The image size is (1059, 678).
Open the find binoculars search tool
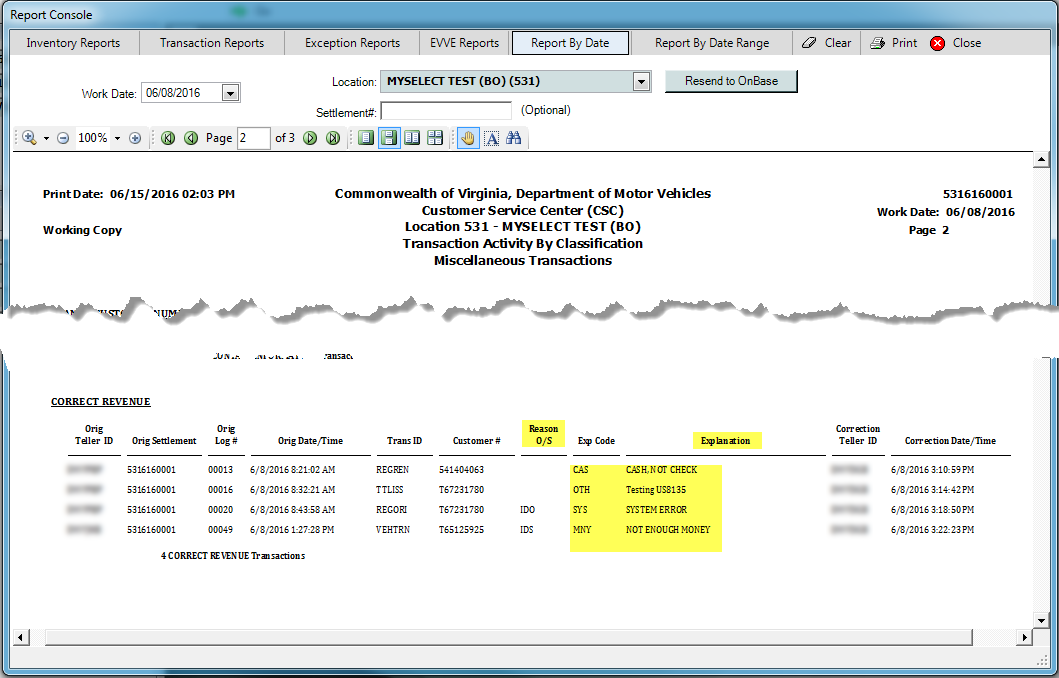[x=514, y=138]
